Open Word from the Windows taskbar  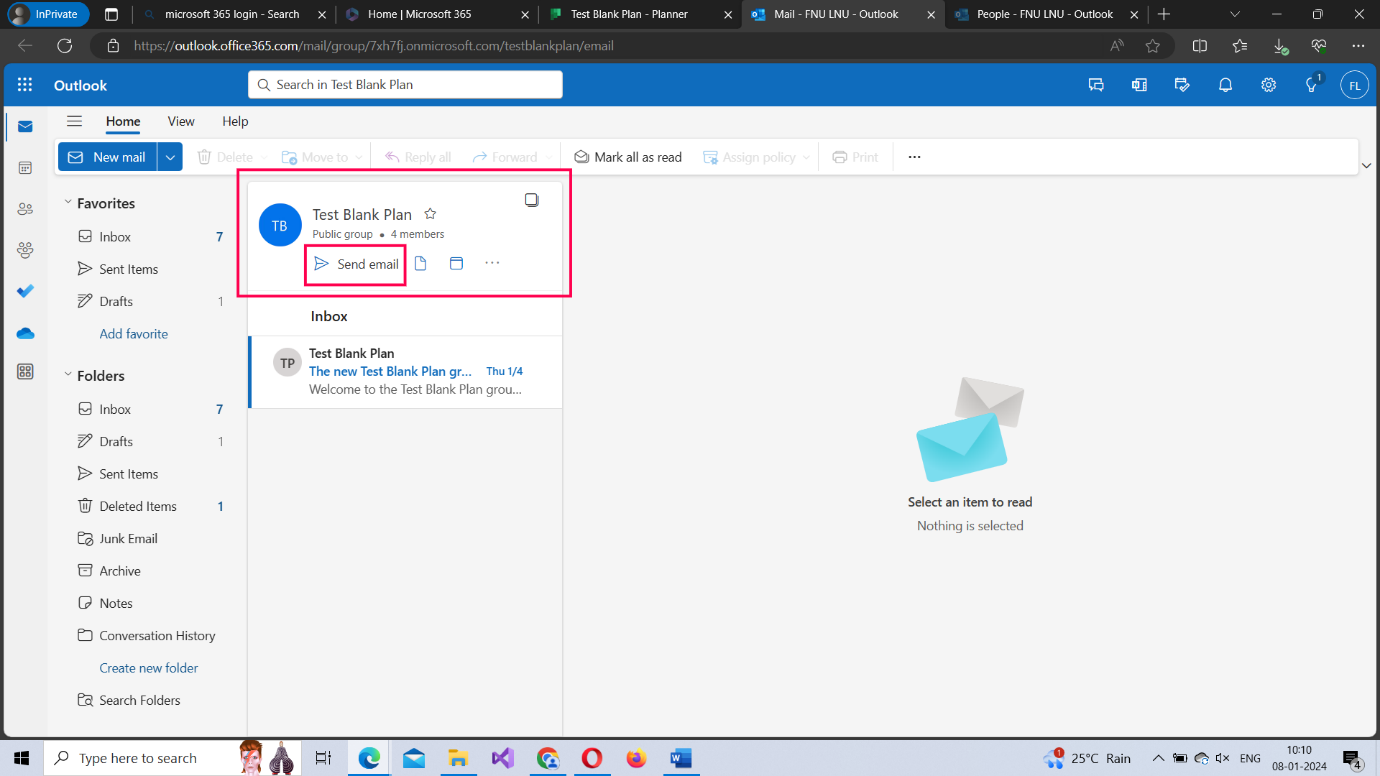point(681,758)
